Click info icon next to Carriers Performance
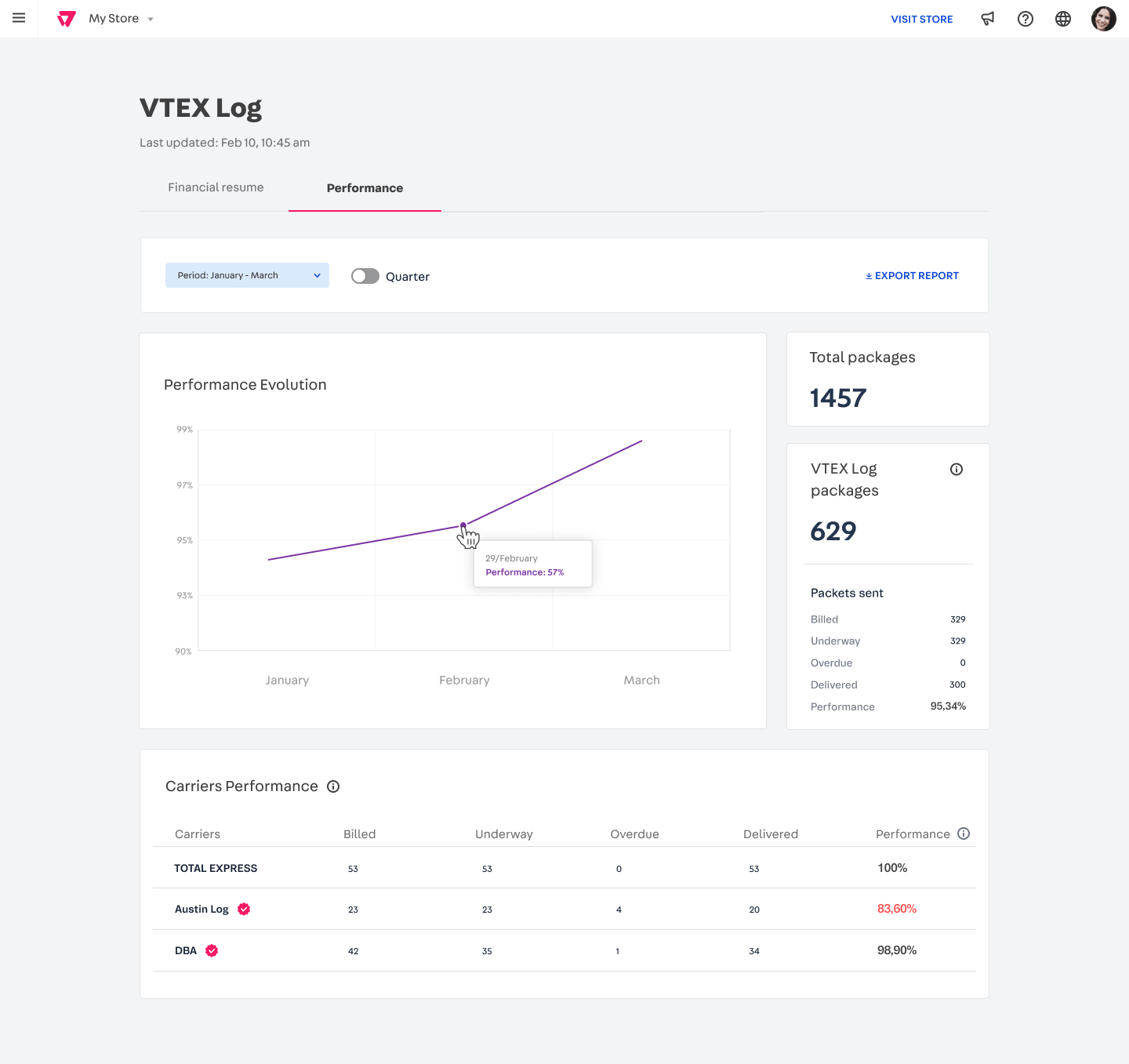Screen dimensions: 1129x1064 point(333,786)
